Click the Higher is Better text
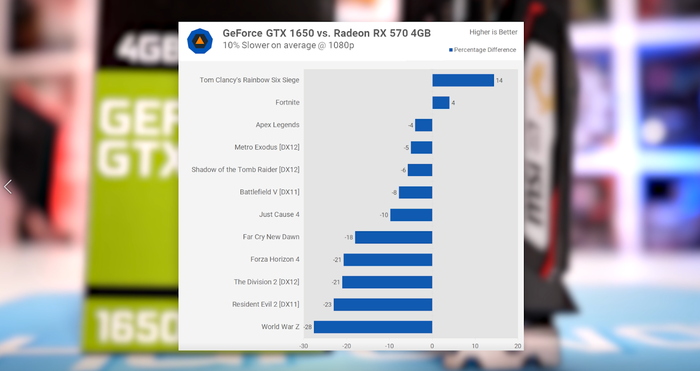This screenshot has height=371, width=700. [x=493, y=32]
